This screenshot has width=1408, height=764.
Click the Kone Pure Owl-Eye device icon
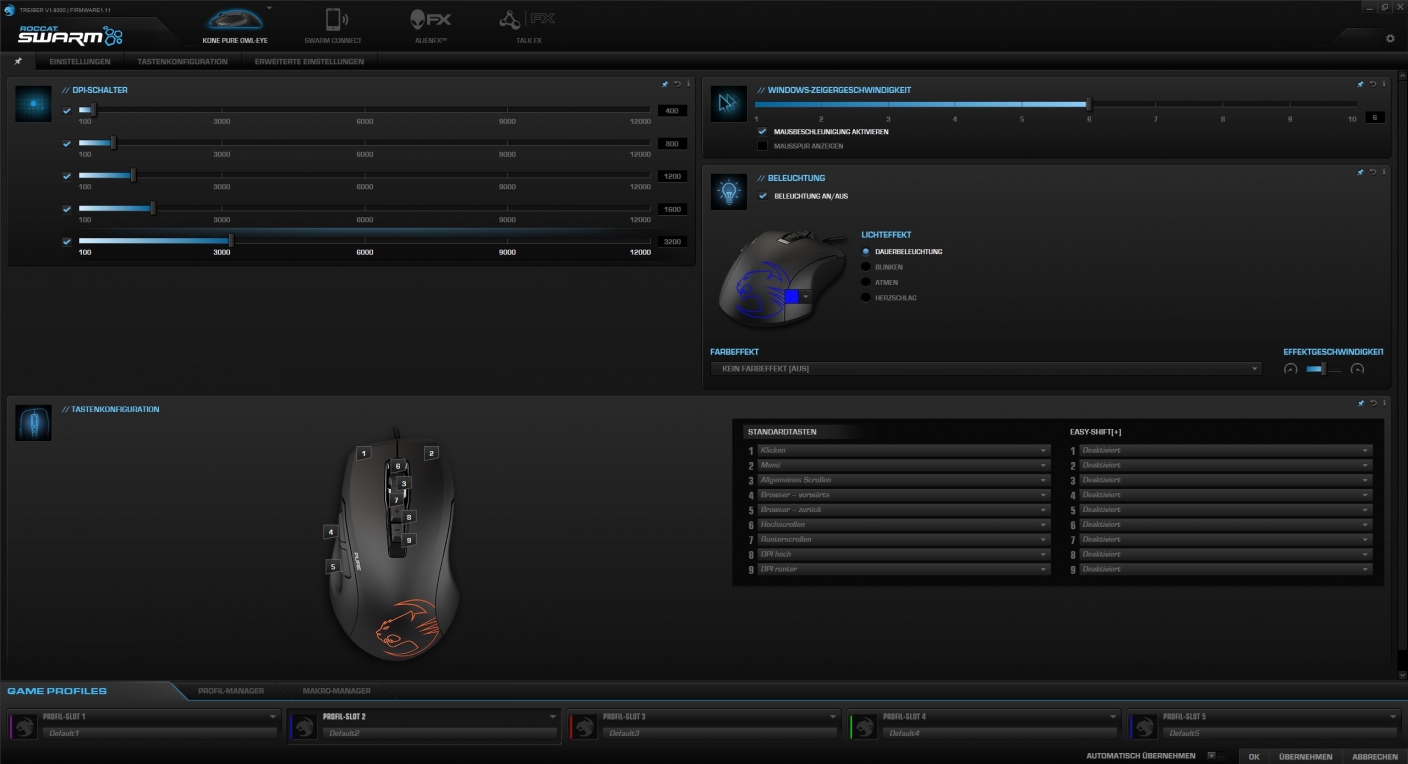pyautogui.click(x=236, y=22)
